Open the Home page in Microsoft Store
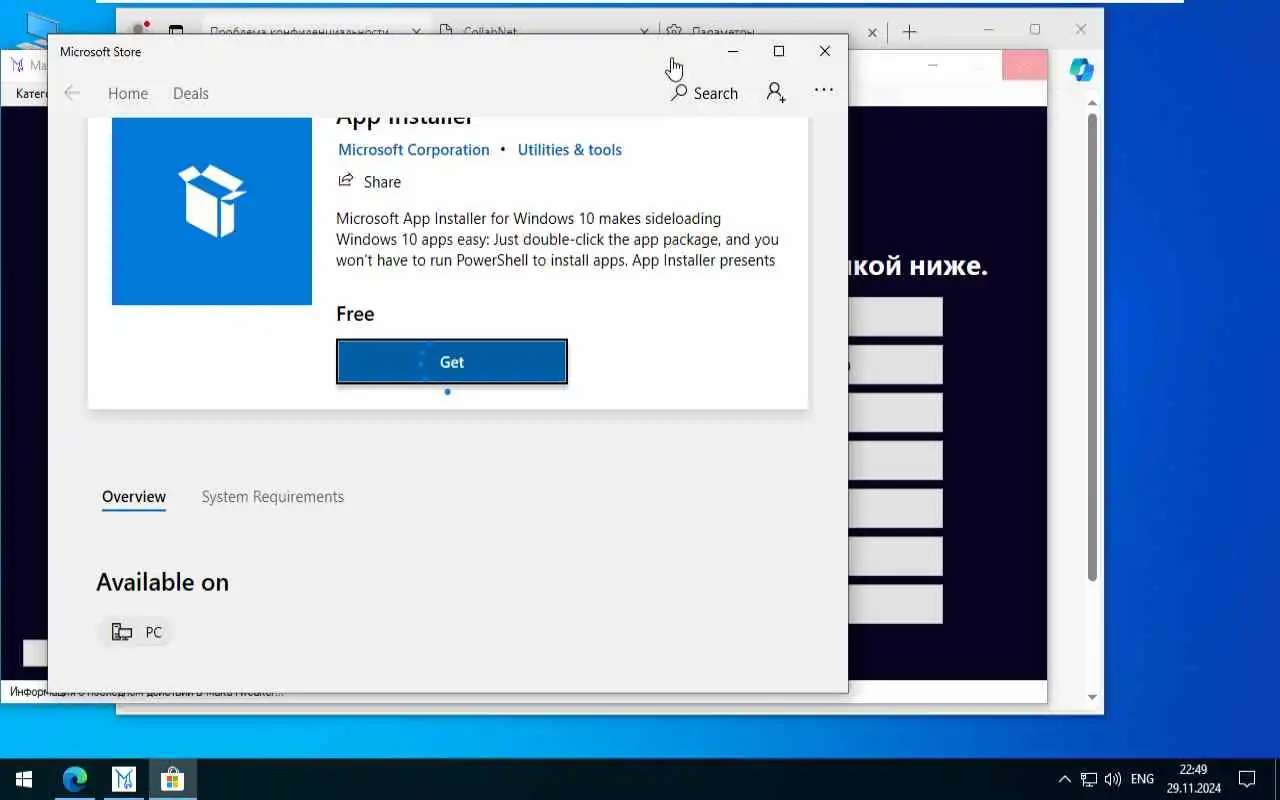This screenshot has height=800, width=1280. click(128, 93)
